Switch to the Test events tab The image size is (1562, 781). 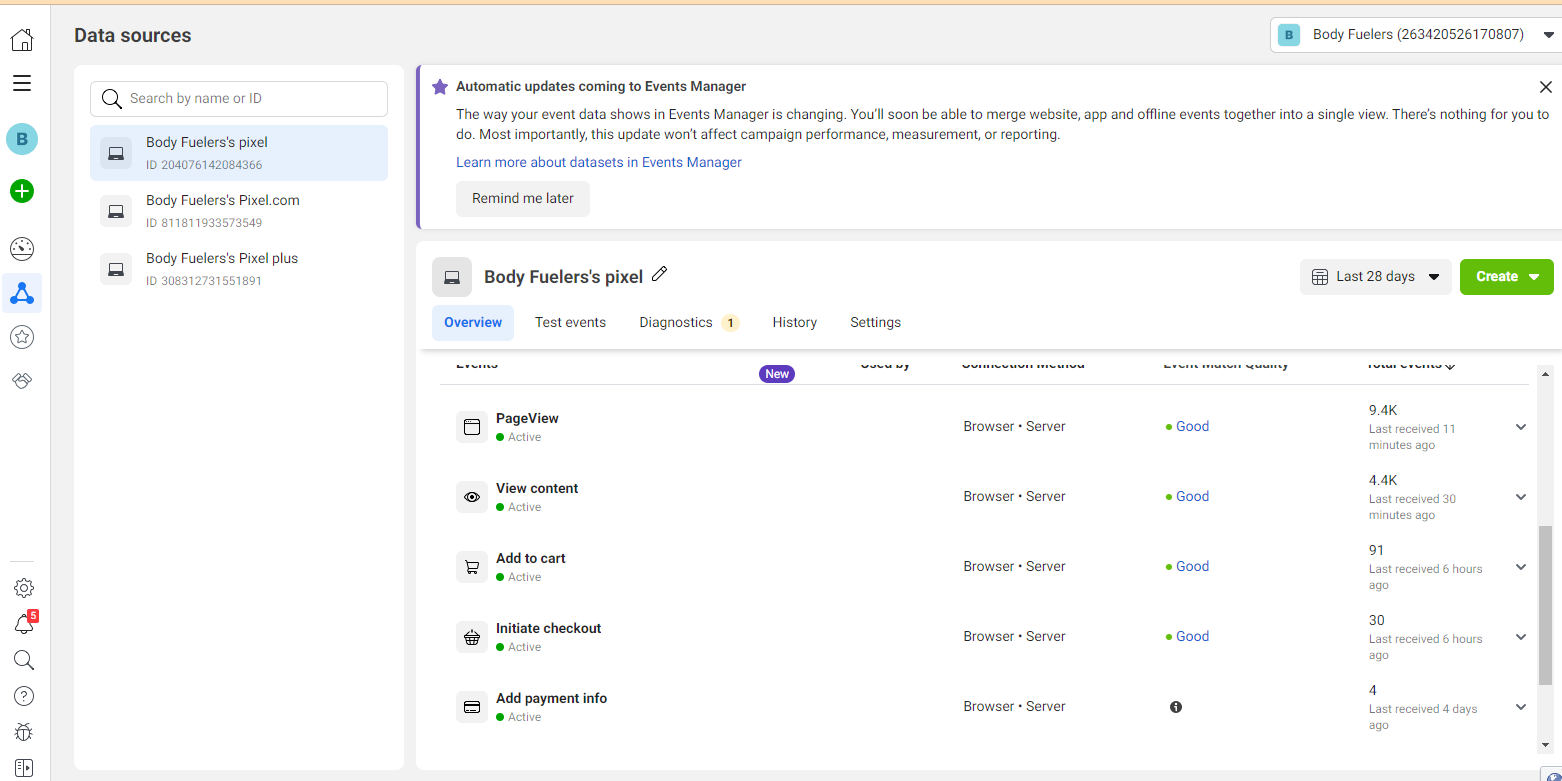coord(570,323)
